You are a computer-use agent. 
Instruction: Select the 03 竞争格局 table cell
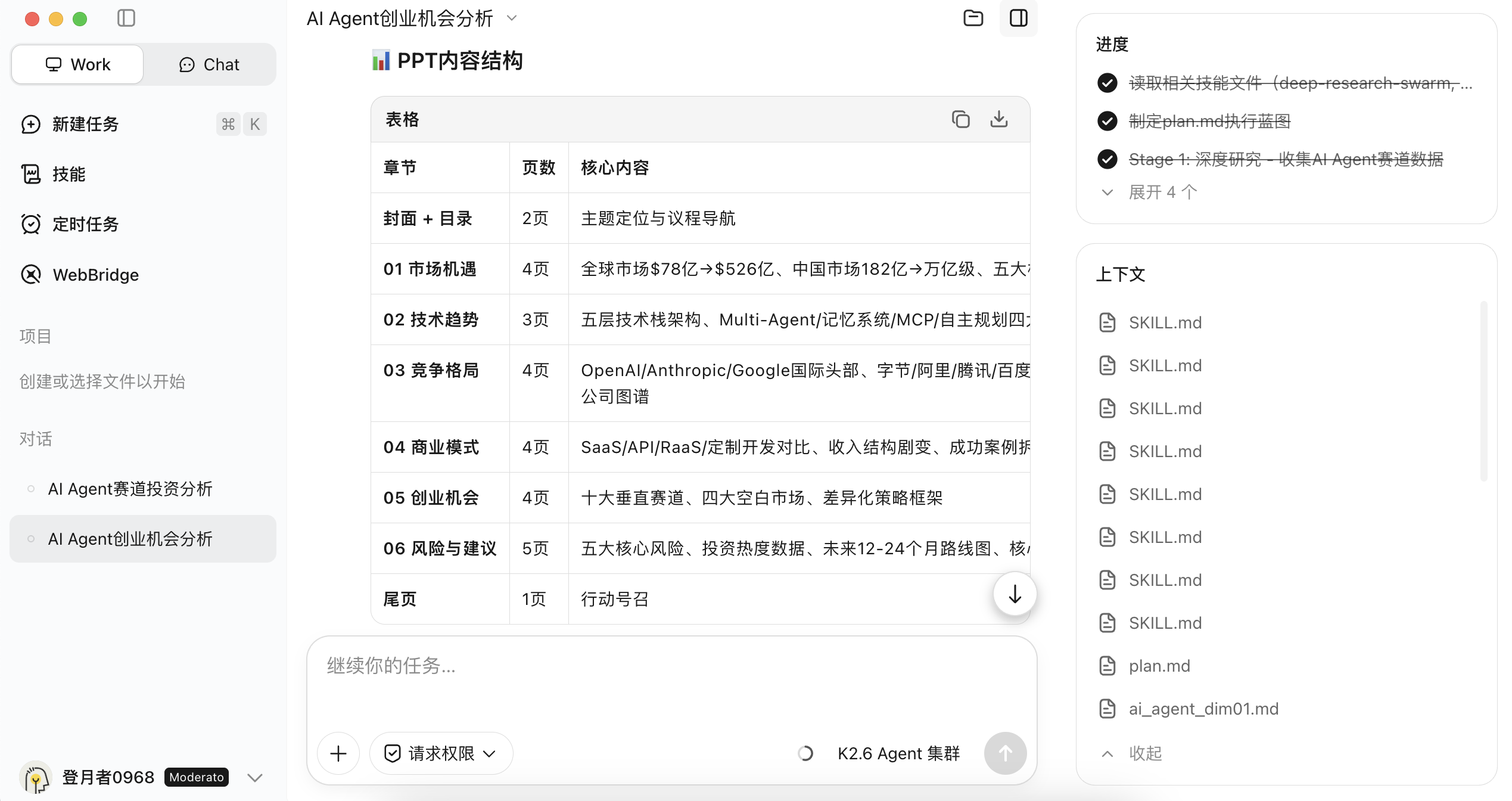[440, 383]
